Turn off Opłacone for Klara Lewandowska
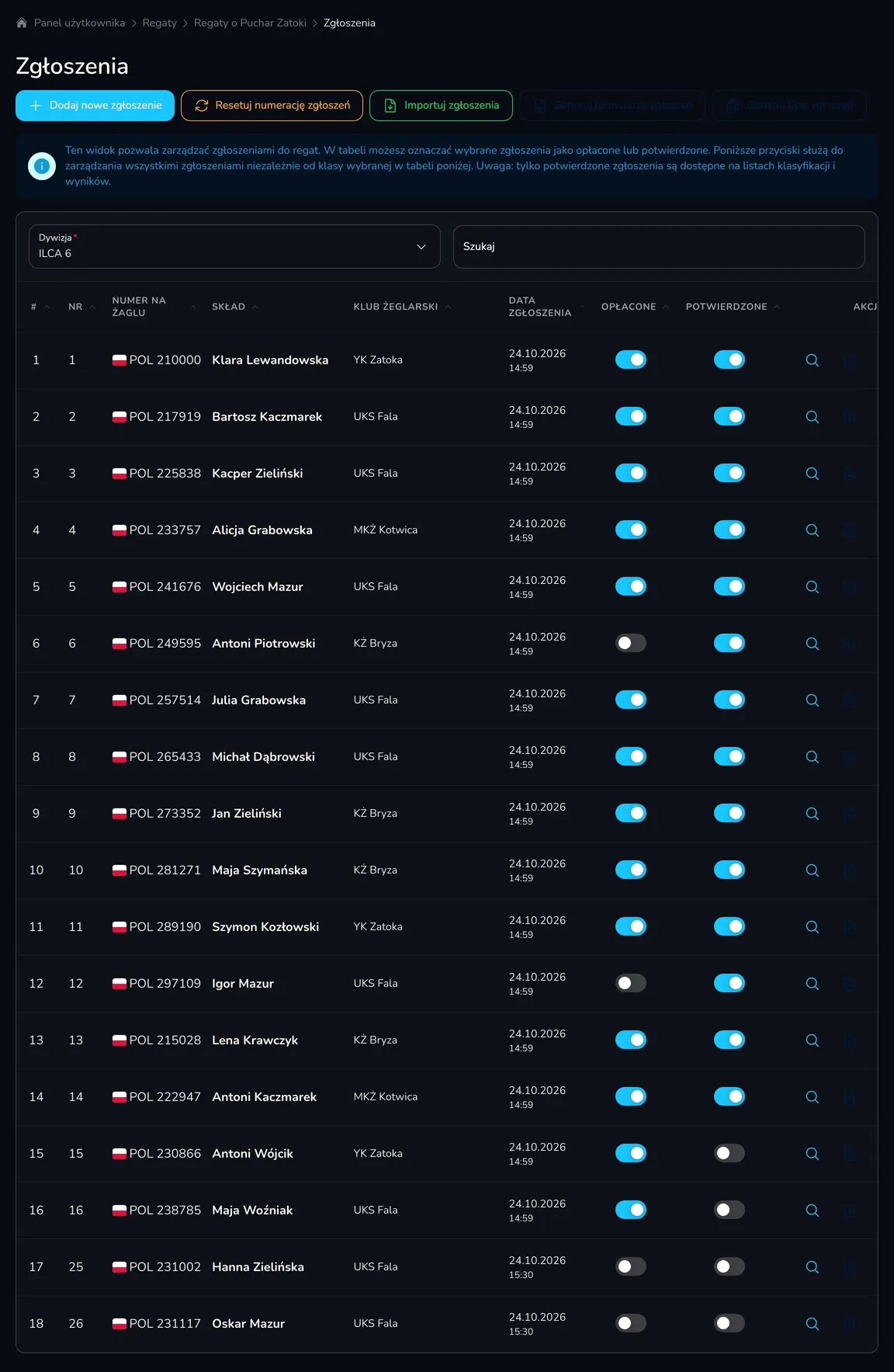894x1372 pixels. (x=631, y=359)
